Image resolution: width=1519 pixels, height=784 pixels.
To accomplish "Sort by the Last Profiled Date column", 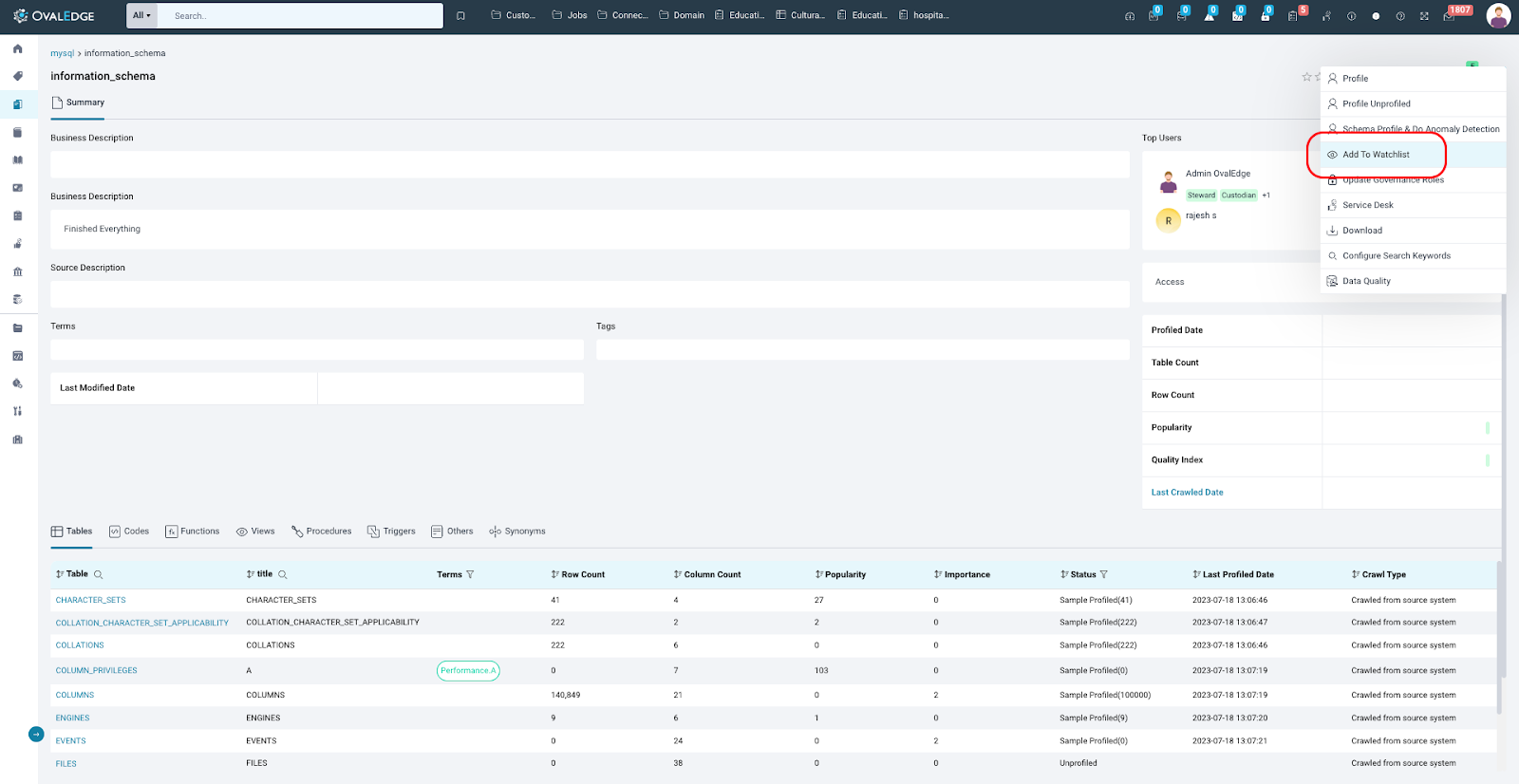I will pyautogui.click(x=1233, y=574).
